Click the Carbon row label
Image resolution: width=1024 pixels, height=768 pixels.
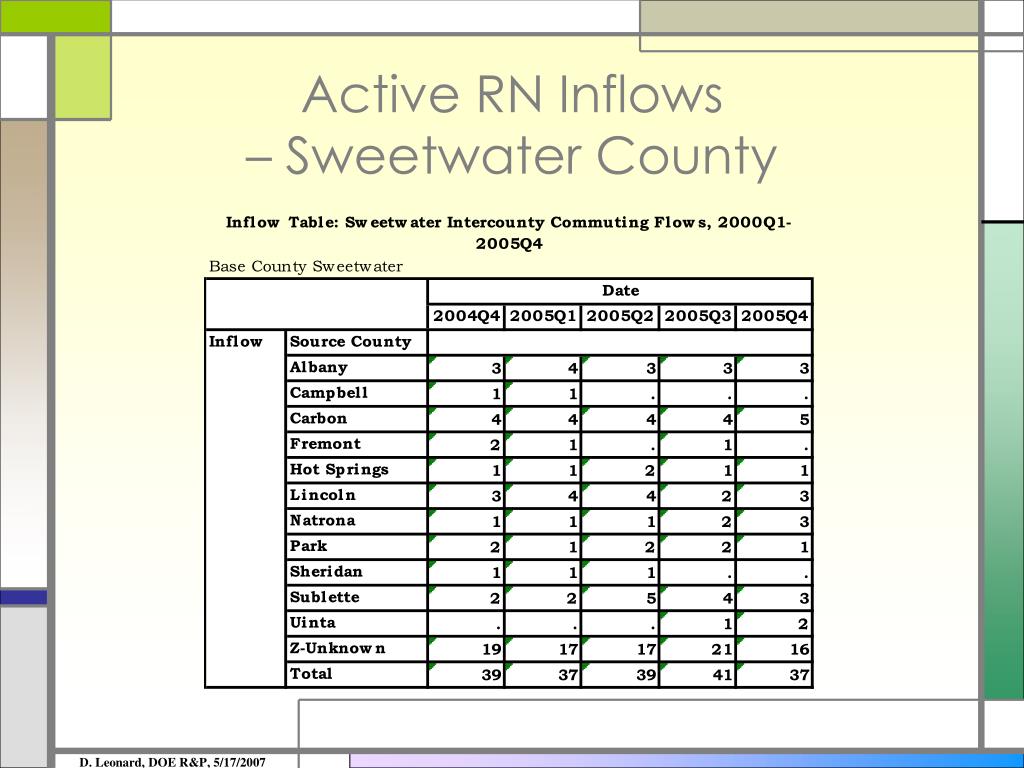[x=318, y=418]
